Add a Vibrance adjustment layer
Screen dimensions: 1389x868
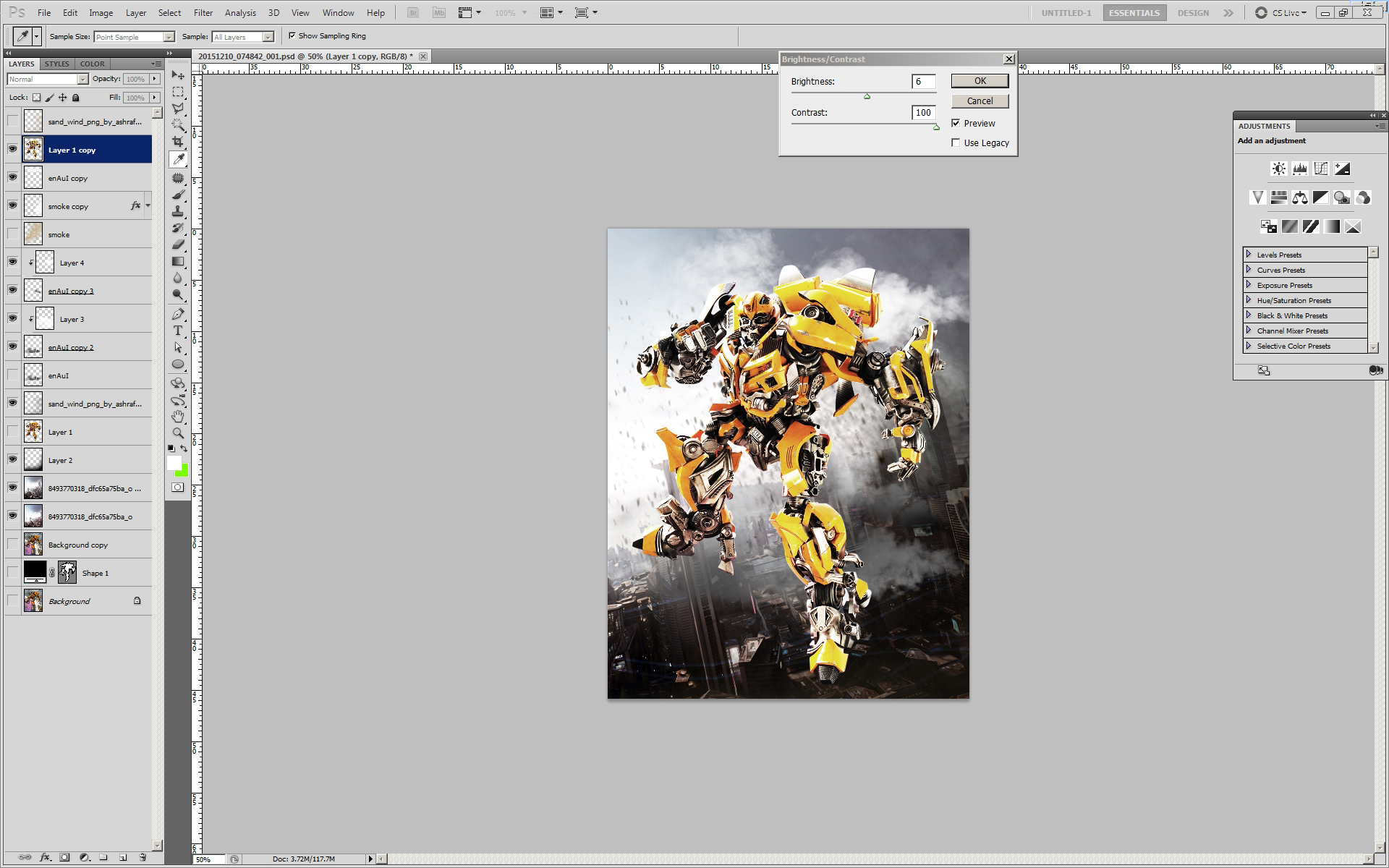(1257, 197)
